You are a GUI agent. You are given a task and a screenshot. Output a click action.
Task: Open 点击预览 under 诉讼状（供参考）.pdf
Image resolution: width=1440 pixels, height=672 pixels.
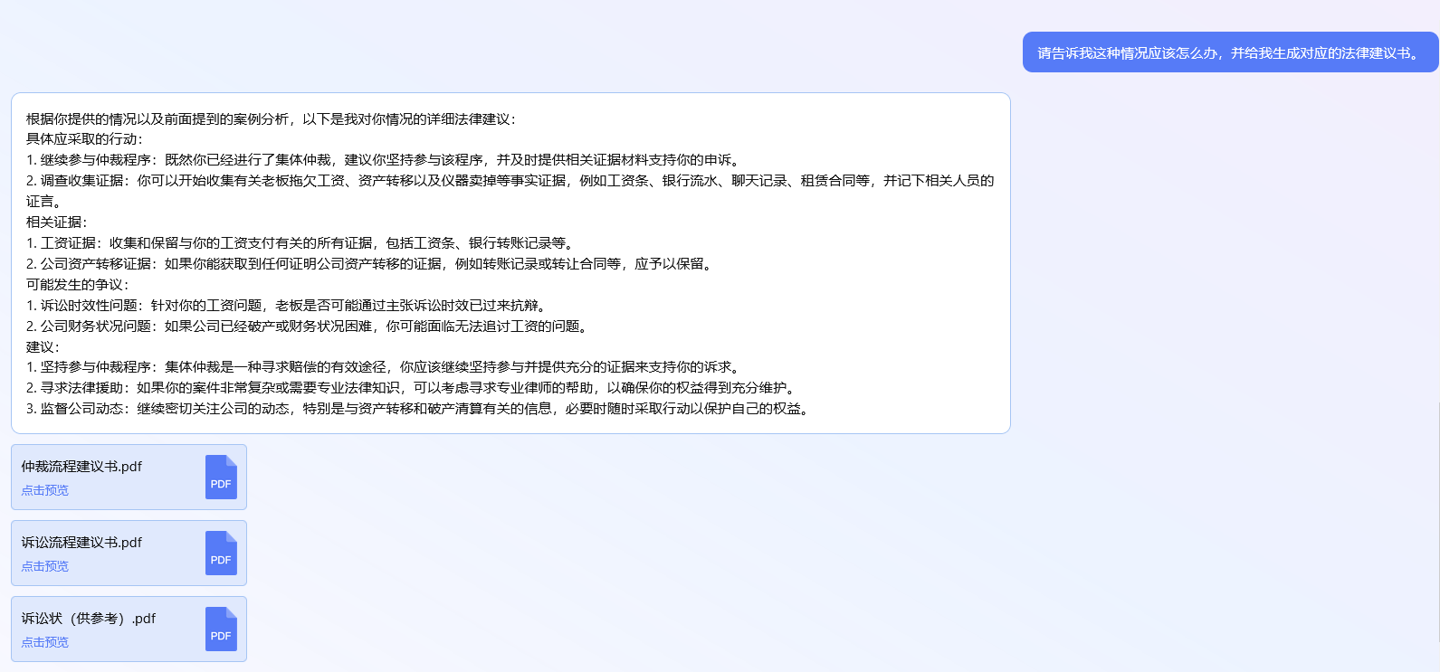coord(45,642)
